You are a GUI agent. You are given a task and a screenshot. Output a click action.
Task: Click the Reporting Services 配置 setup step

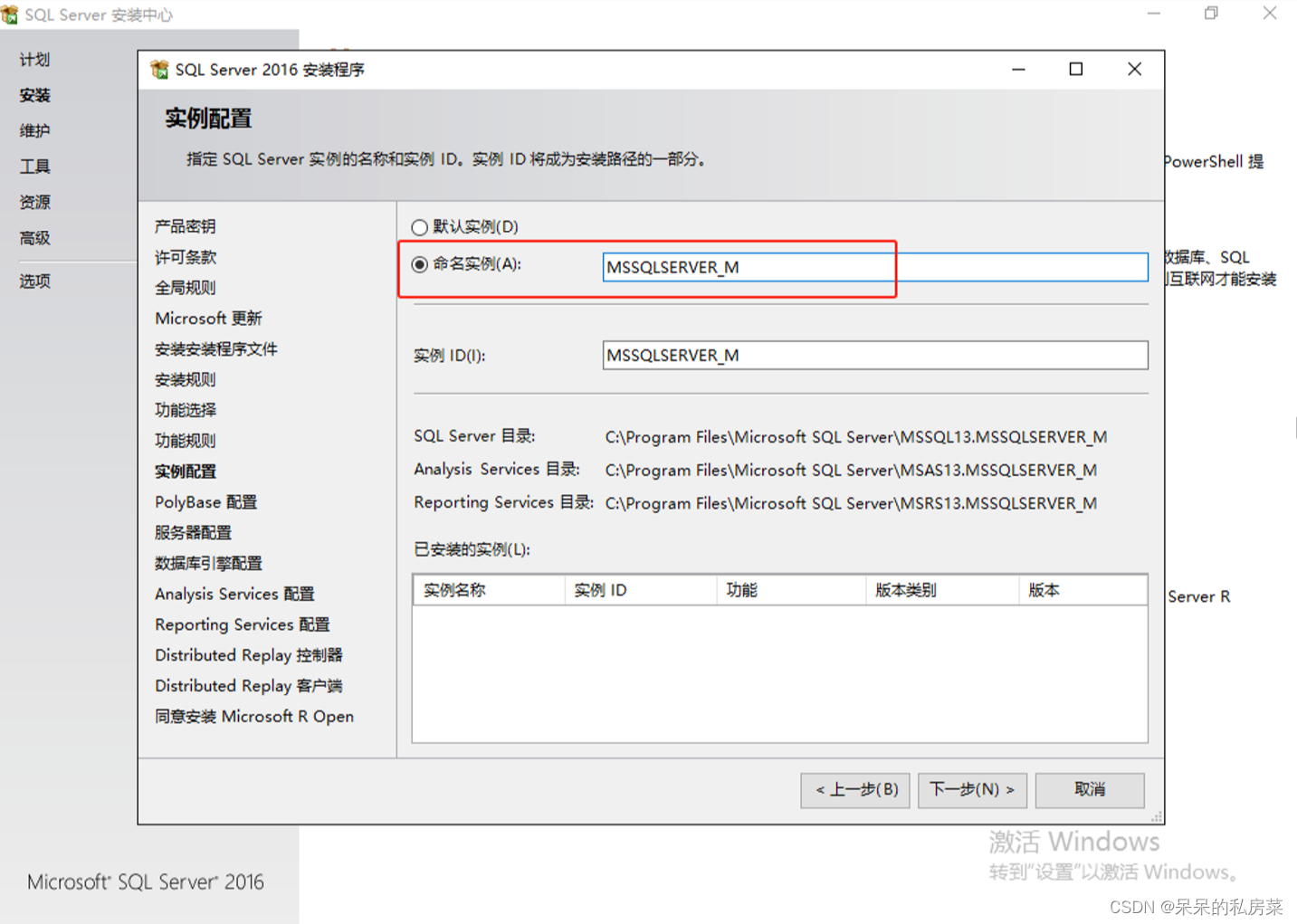pos(242,624)
